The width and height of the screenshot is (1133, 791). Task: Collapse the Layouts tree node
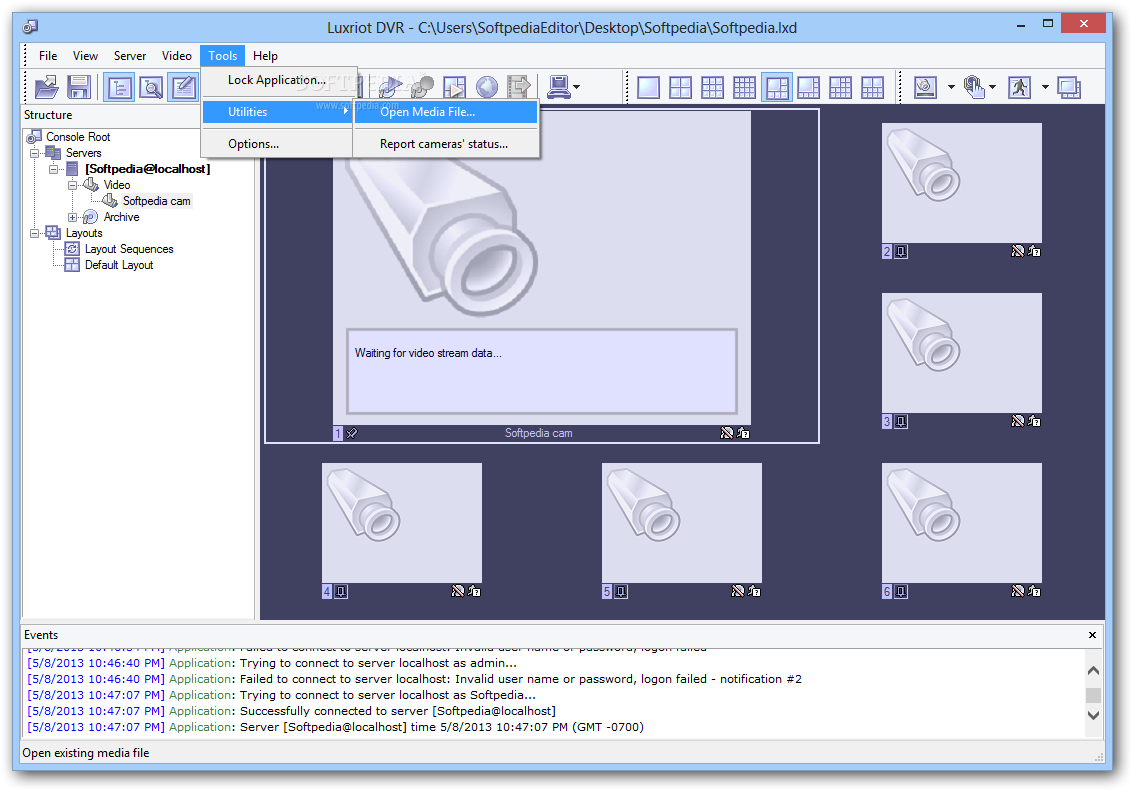pos(34,233)
